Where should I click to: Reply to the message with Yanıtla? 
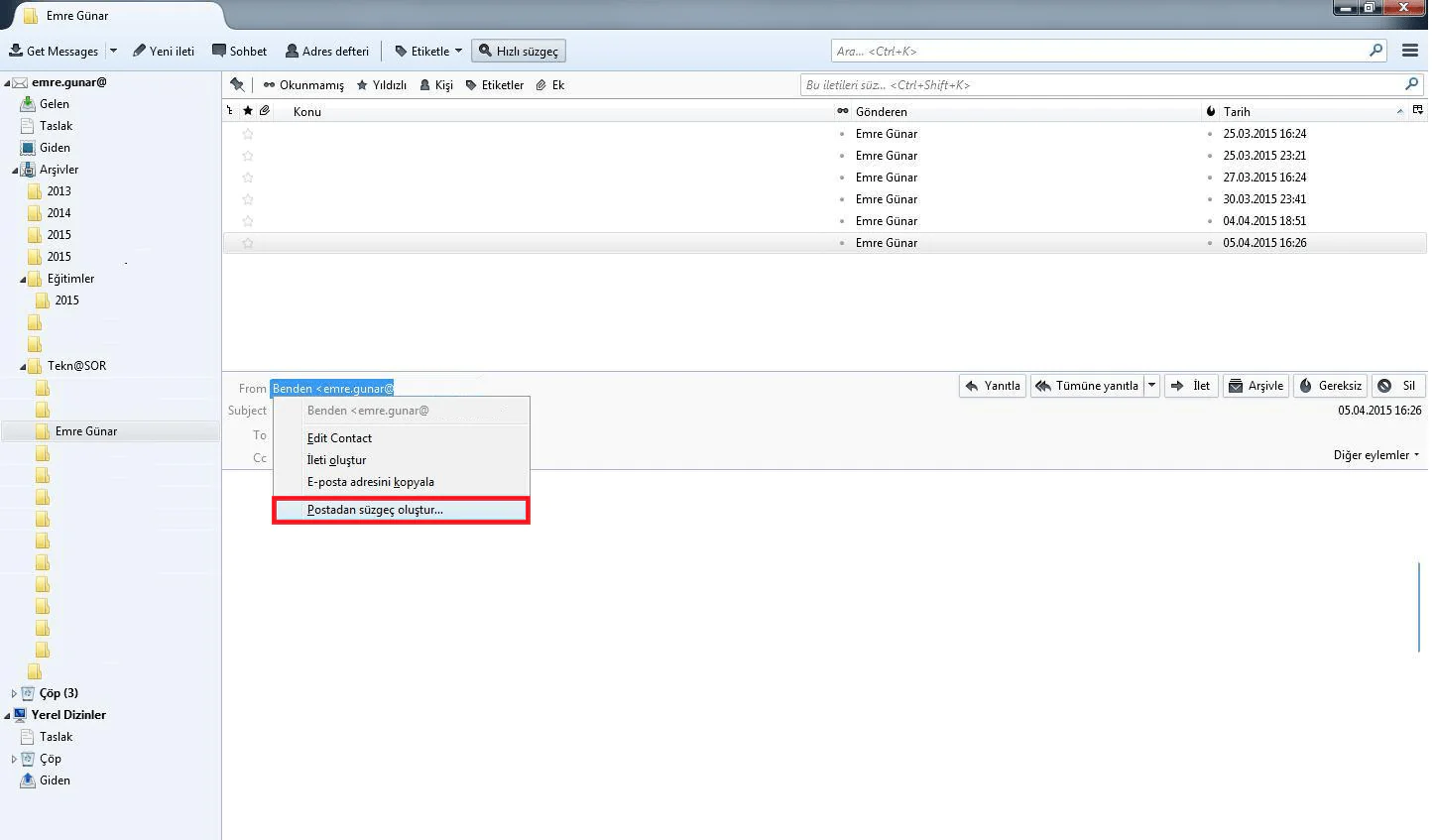992,386
